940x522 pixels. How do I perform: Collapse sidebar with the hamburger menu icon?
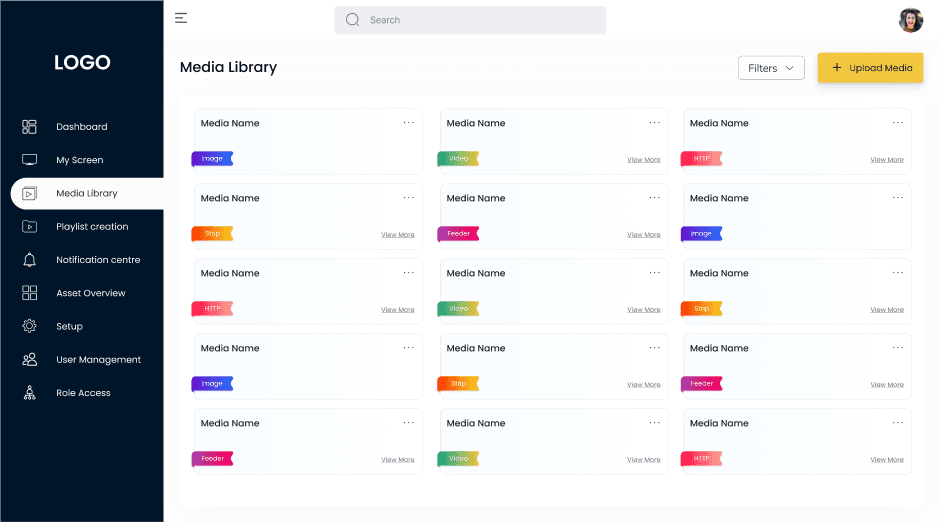coord(181,18)
